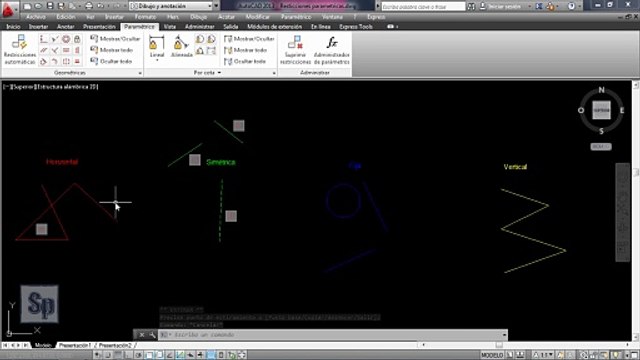Toggle Snap mode in the status bar
The image size is (640, 360).
(108, 355)
